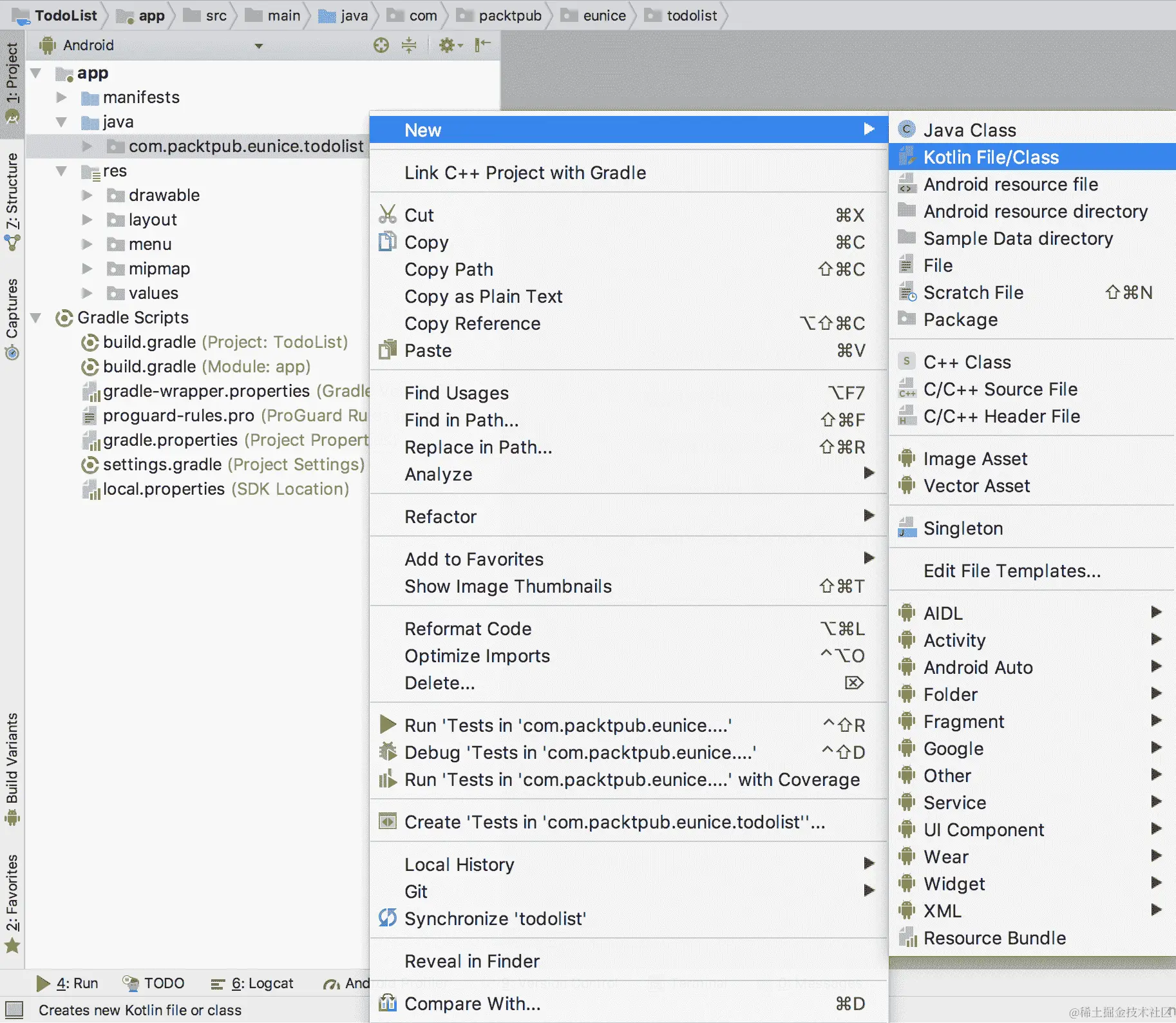Image resolution: width=1176 pixels, height=1023 pixels.
Task: Click the Run with Coverage icon
Action: (388, 779)
